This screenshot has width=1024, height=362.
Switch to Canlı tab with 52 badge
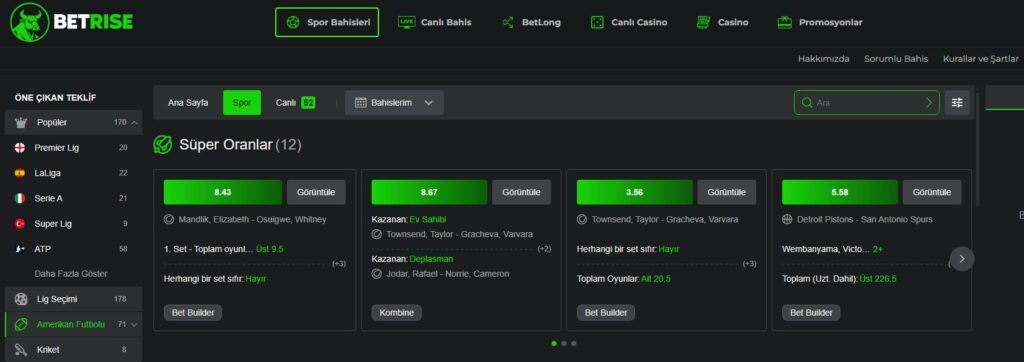295,103
